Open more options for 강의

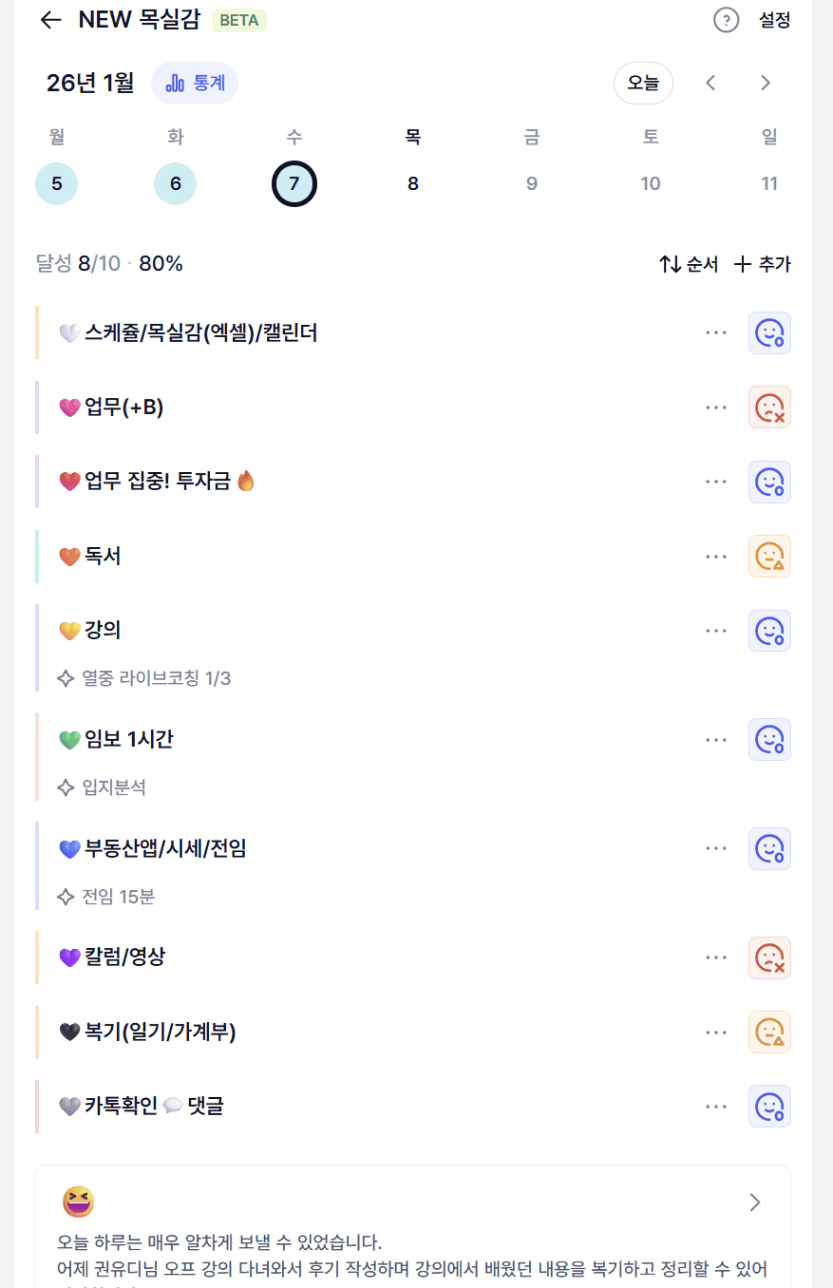pos(716,631)
